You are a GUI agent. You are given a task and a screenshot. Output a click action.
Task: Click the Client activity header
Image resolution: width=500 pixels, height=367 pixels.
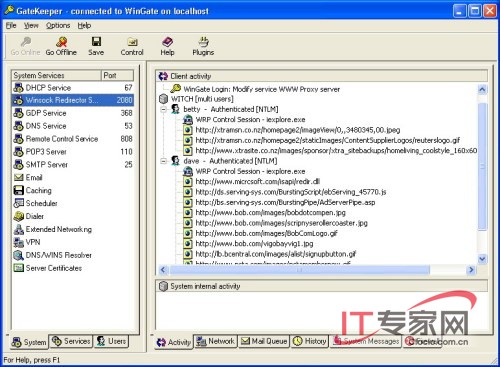click(x=322, y=76)
